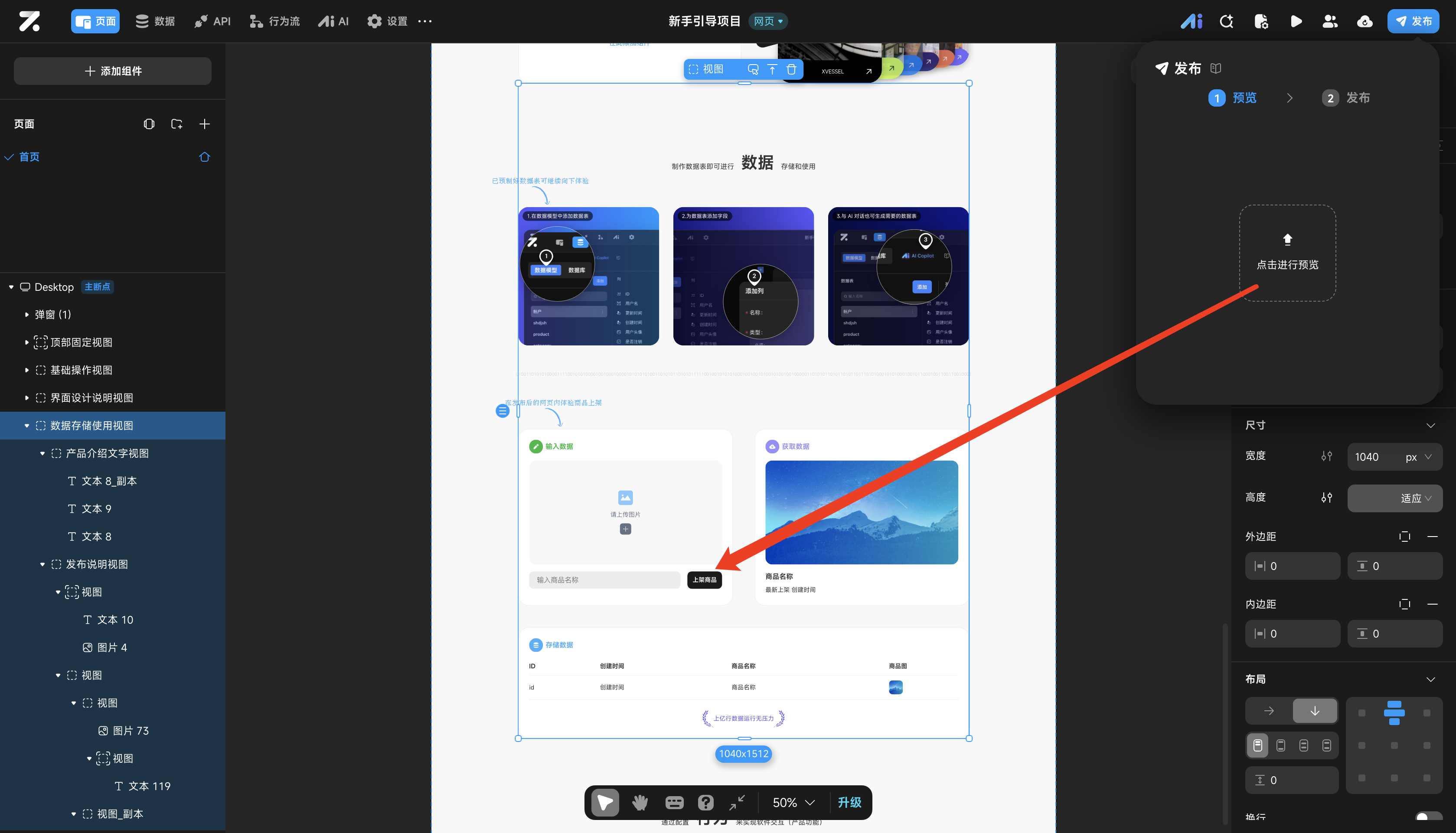Click the add new page plus icon

(204, 124)
